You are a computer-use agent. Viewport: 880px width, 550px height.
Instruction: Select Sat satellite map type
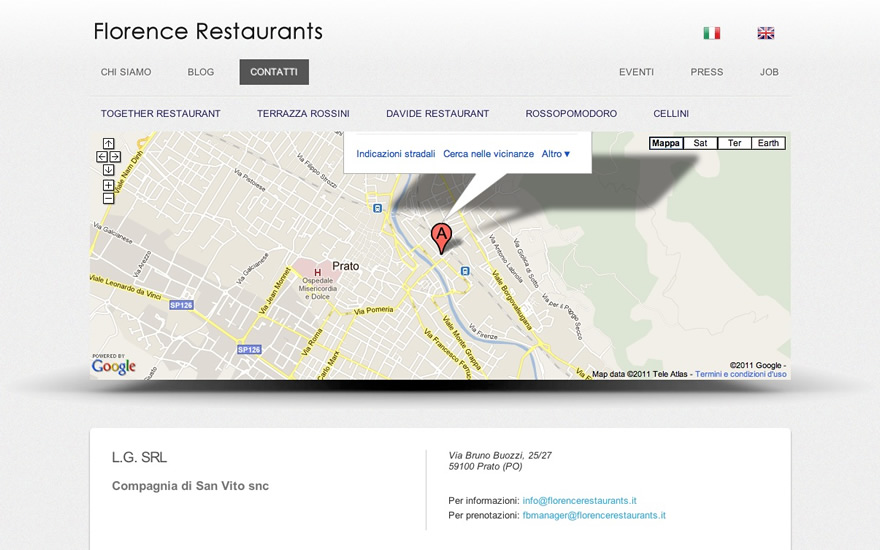(700, 143)
